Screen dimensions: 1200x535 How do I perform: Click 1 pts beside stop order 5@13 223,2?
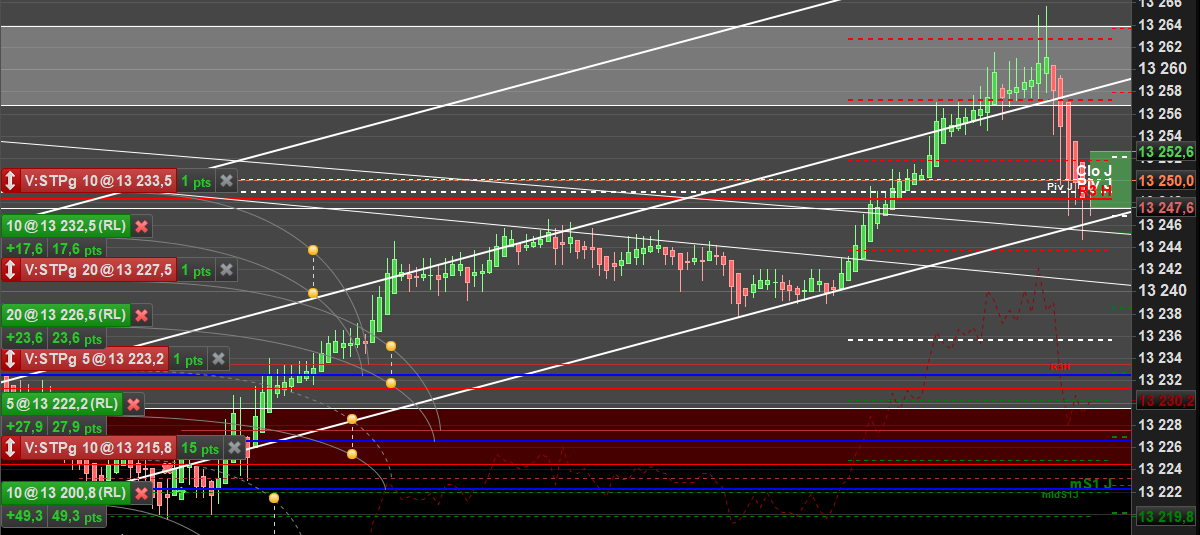[x=189, y=359]
